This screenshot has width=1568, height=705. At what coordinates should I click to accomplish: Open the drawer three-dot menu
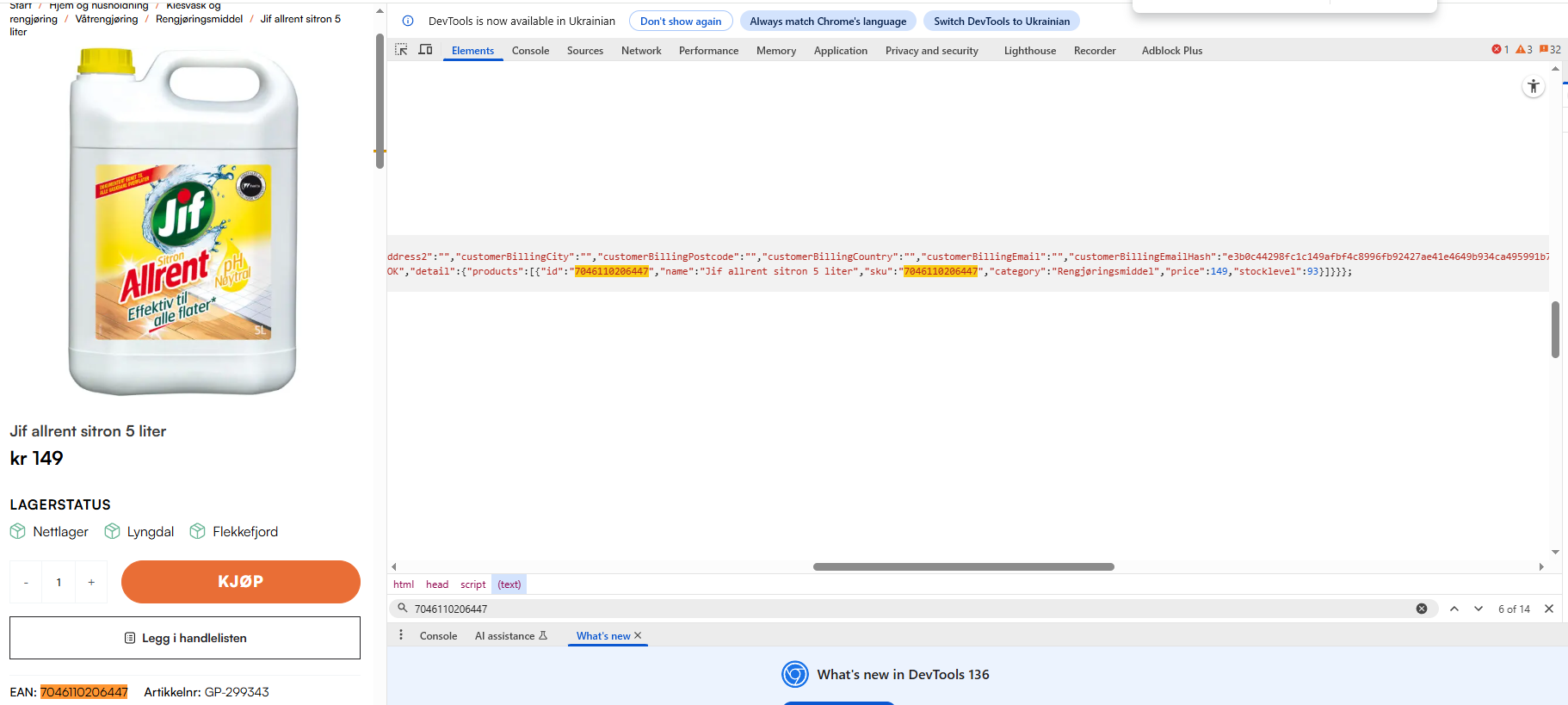click(x=401, y=635)
